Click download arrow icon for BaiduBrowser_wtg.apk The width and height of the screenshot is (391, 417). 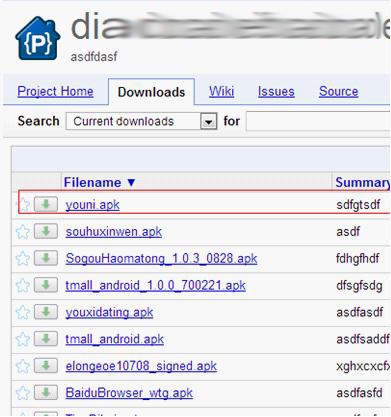(x=46, y=393)
